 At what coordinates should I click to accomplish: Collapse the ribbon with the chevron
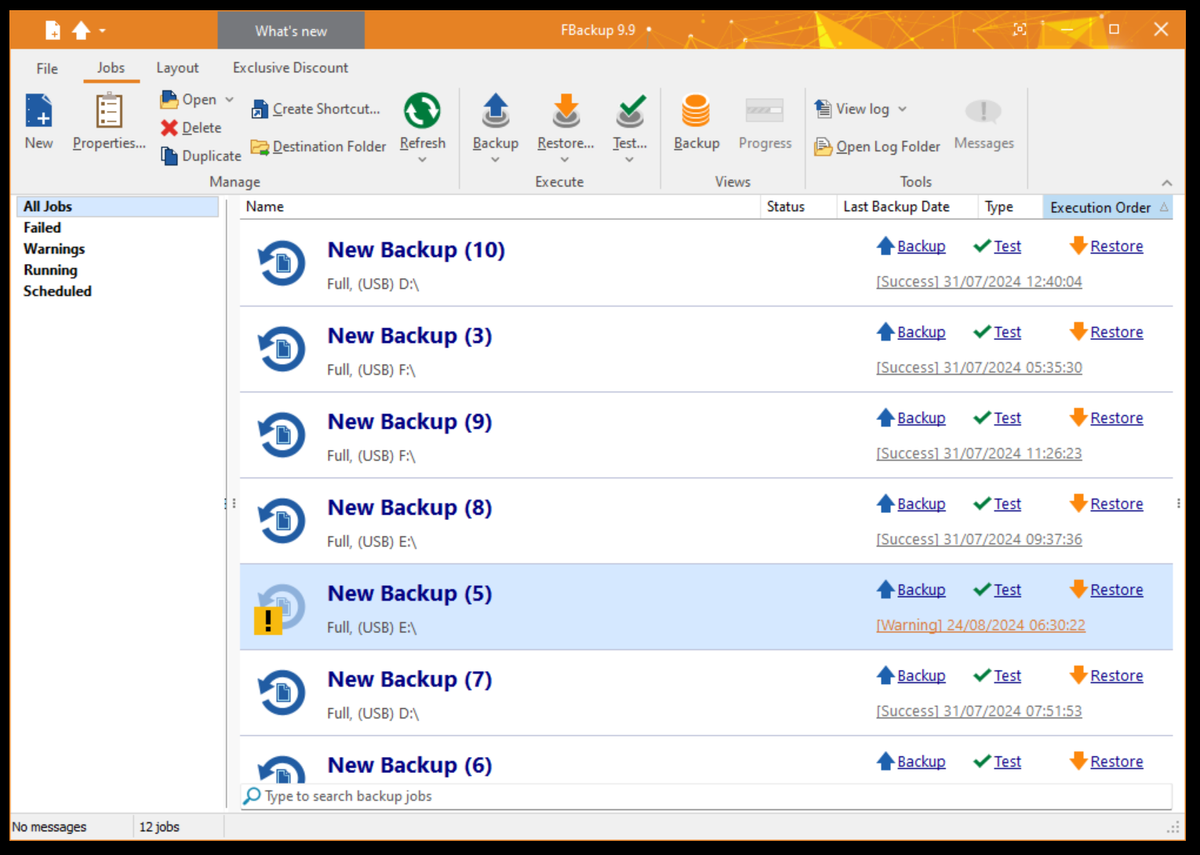(x=1166, y=182)
